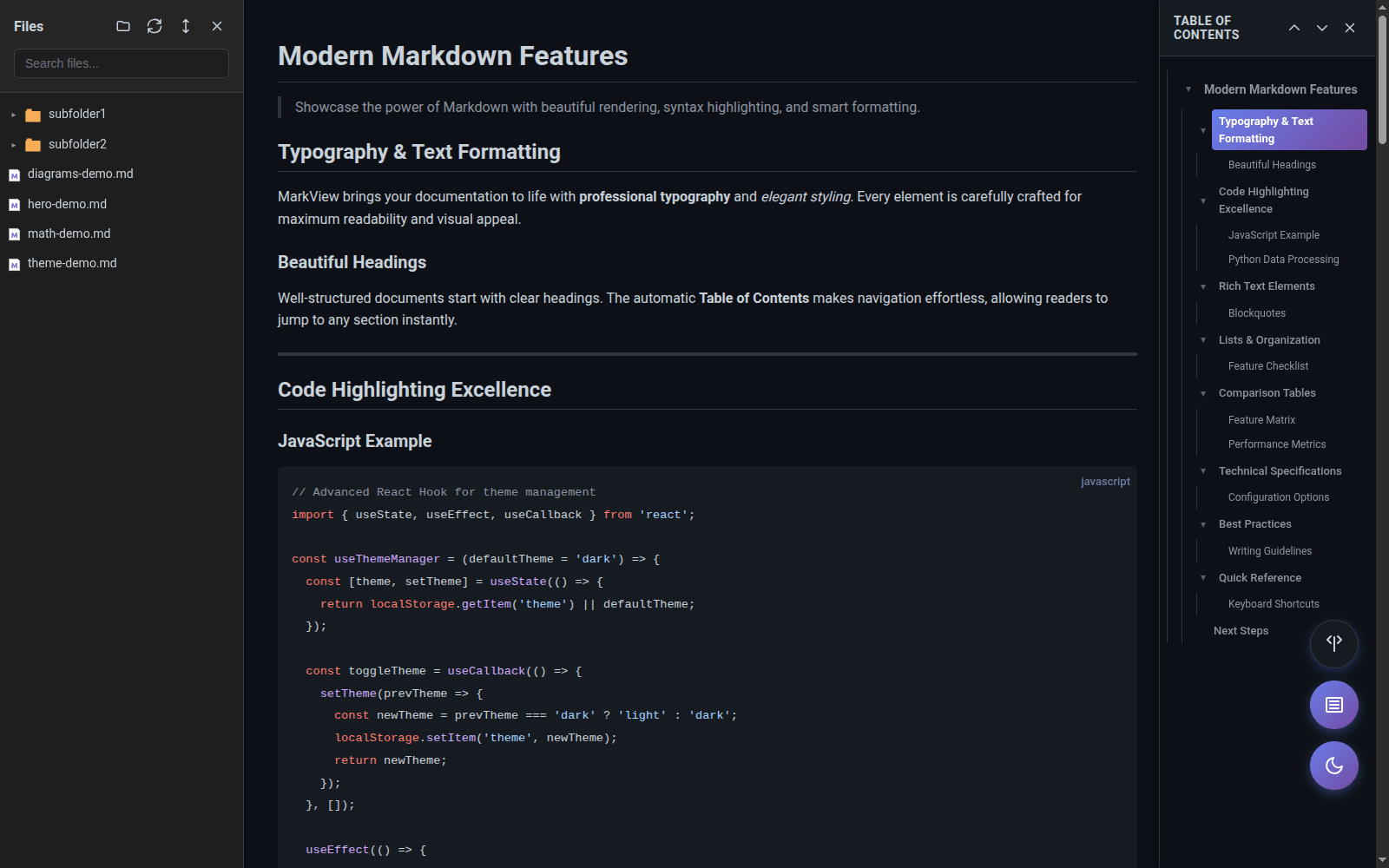Refresh the file list
The width and height of the screenshot is (1389, 868).
pyautogui.click(x=155, y=26)
